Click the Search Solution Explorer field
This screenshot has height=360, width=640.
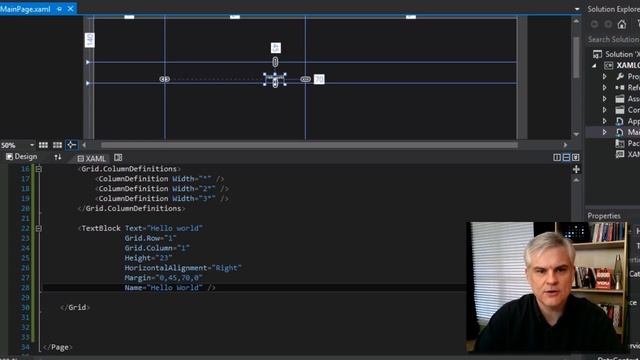click(x=613, y=40)
